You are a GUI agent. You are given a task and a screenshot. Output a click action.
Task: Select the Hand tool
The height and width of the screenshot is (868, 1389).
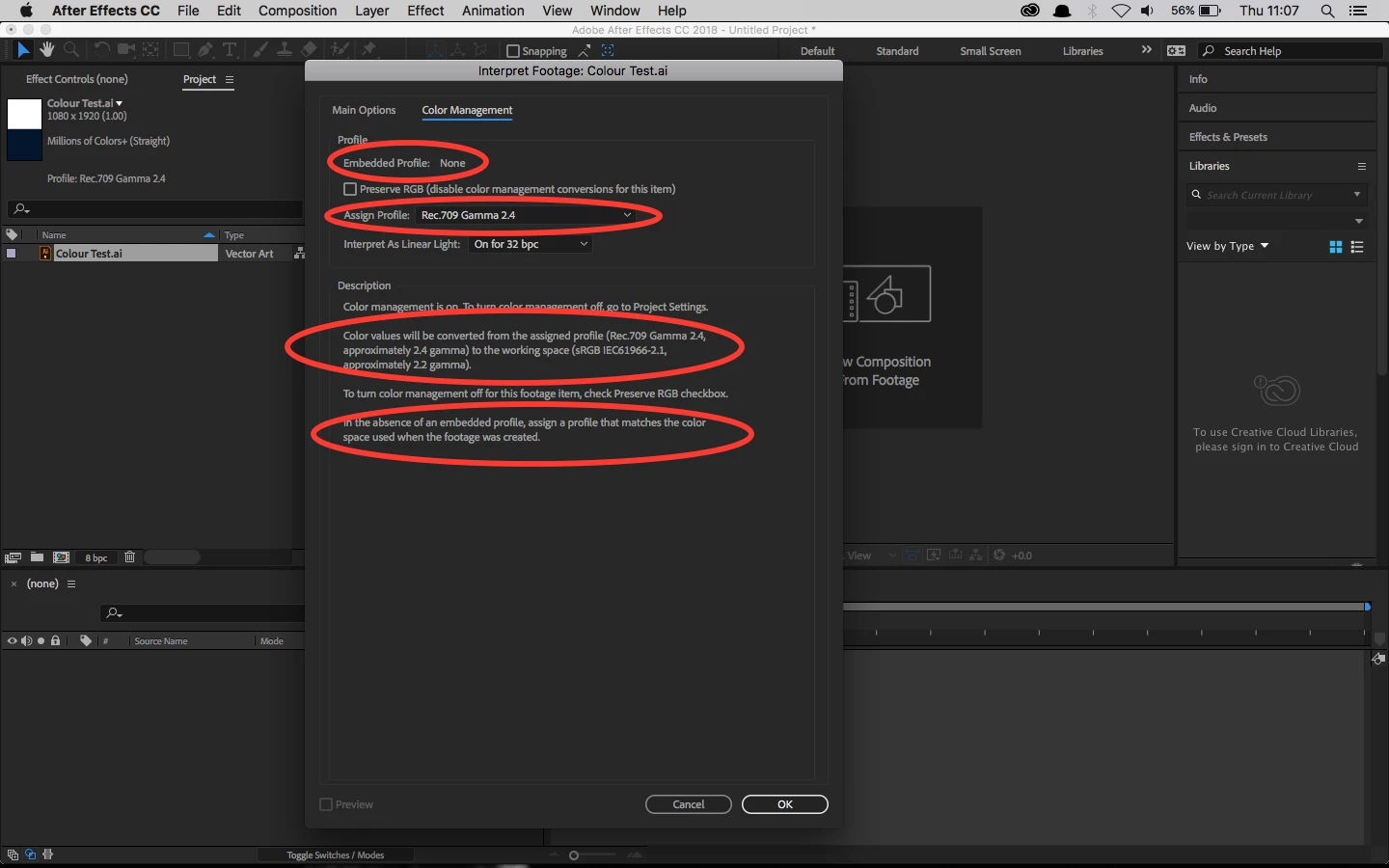pyautogui.click(x=47, y=49)
